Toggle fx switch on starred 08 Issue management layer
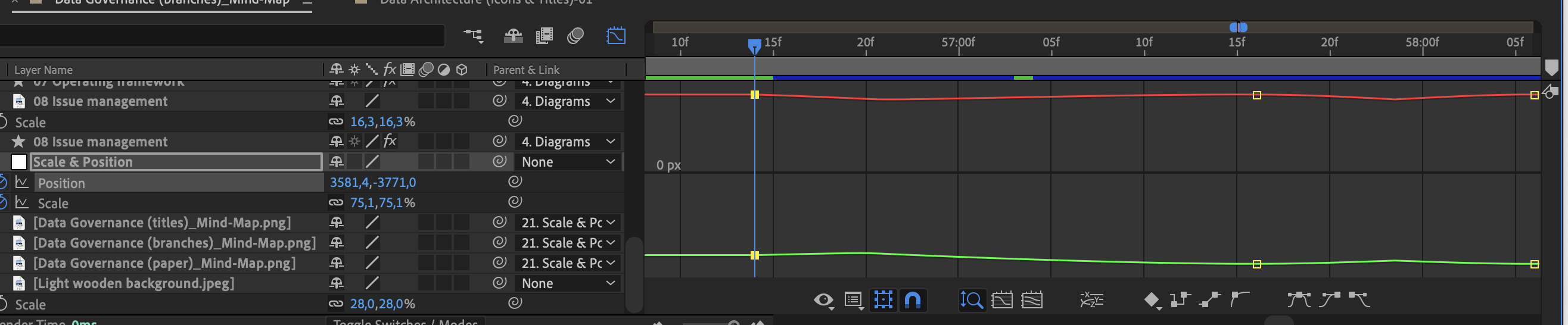 pos(390,142)
